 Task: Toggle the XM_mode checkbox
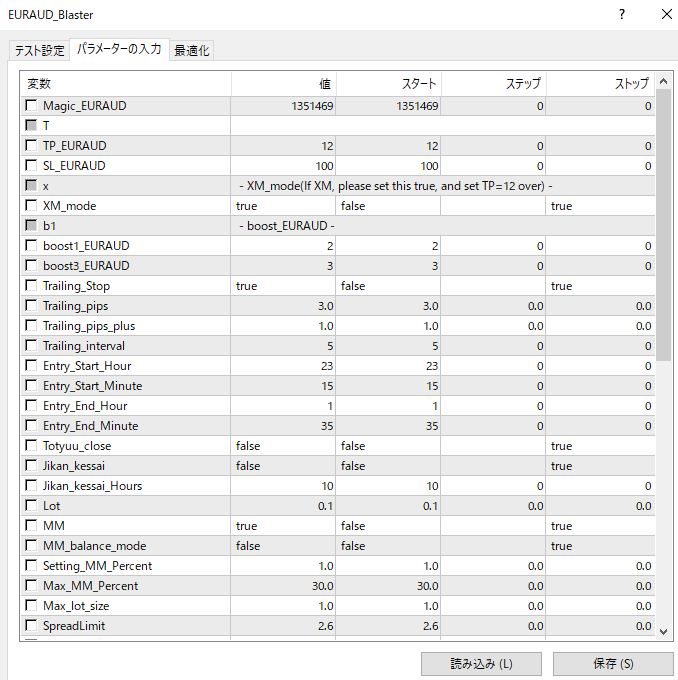coord(31,205)
